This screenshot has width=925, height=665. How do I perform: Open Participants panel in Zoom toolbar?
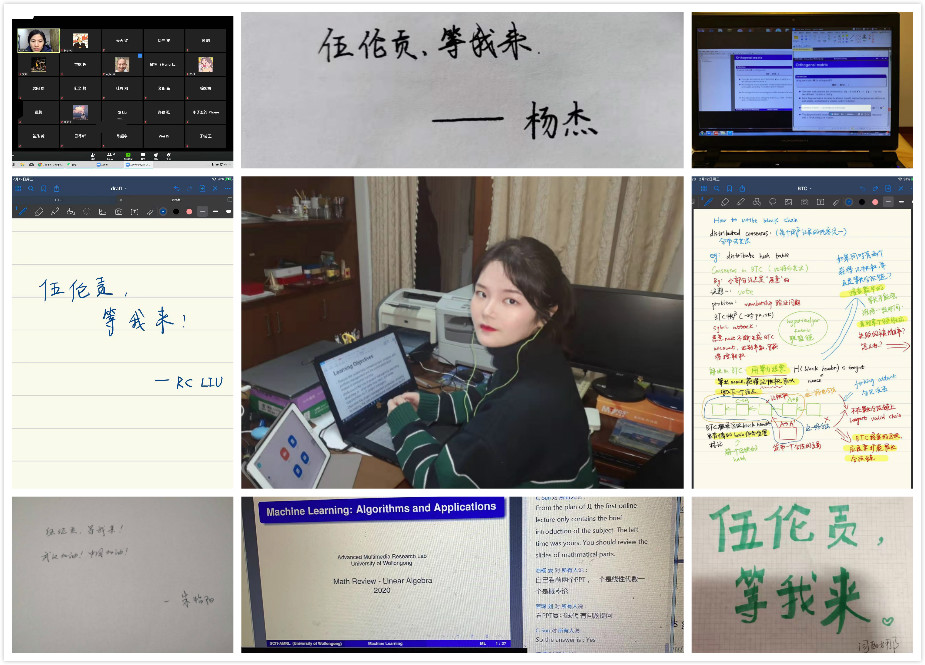pyautogui.click(x=109, y=156)
